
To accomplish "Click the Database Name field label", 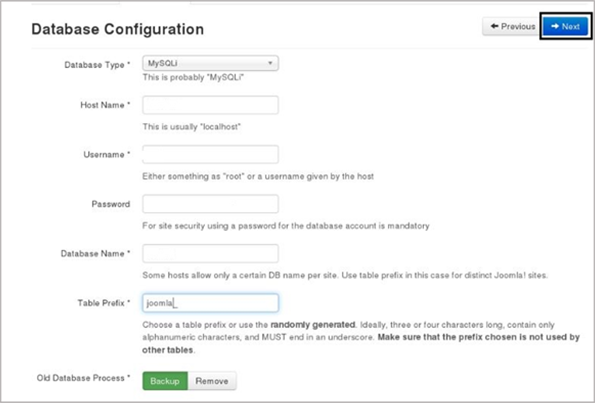I will pos(95,253).
